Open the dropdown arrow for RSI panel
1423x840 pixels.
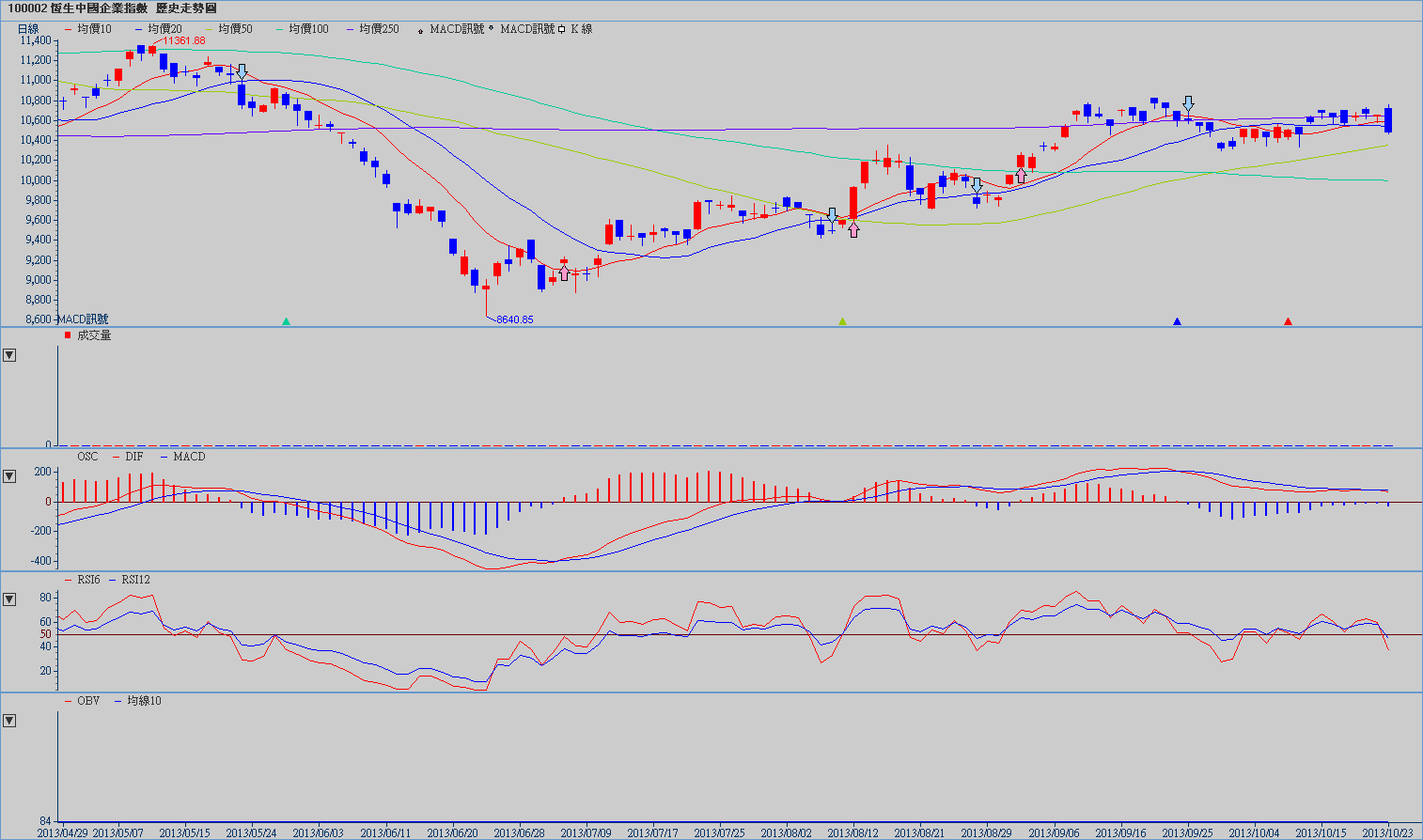pos(9,599)
